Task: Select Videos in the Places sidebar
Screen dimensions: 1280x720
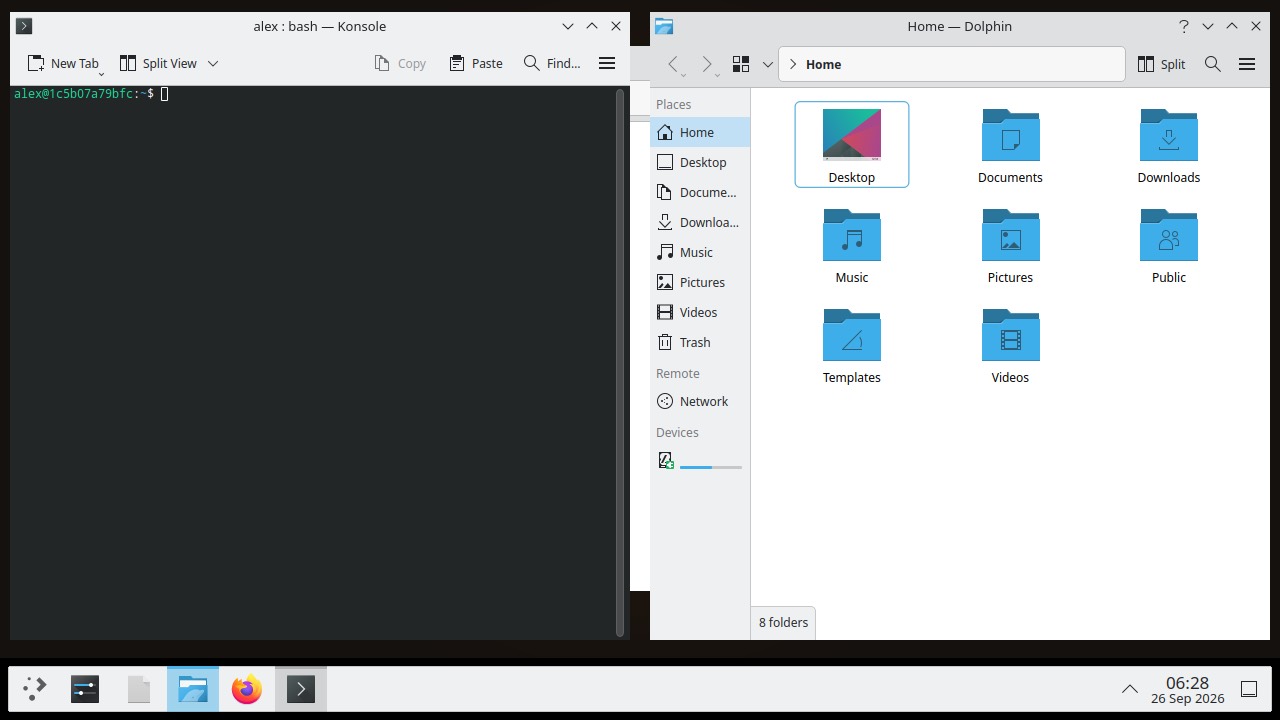Action: tap(700, 312)
